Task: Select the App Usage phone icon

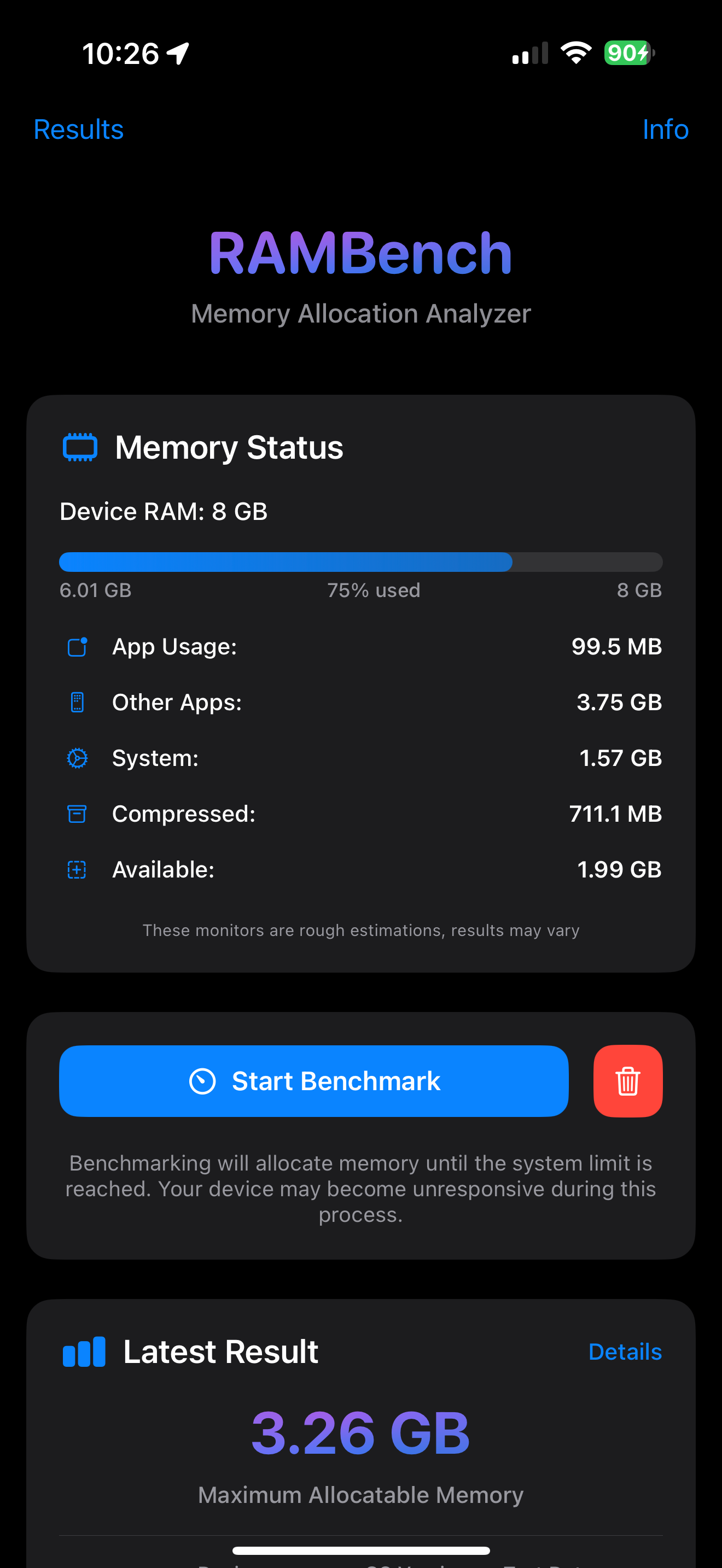Action: tap(77, 646)
